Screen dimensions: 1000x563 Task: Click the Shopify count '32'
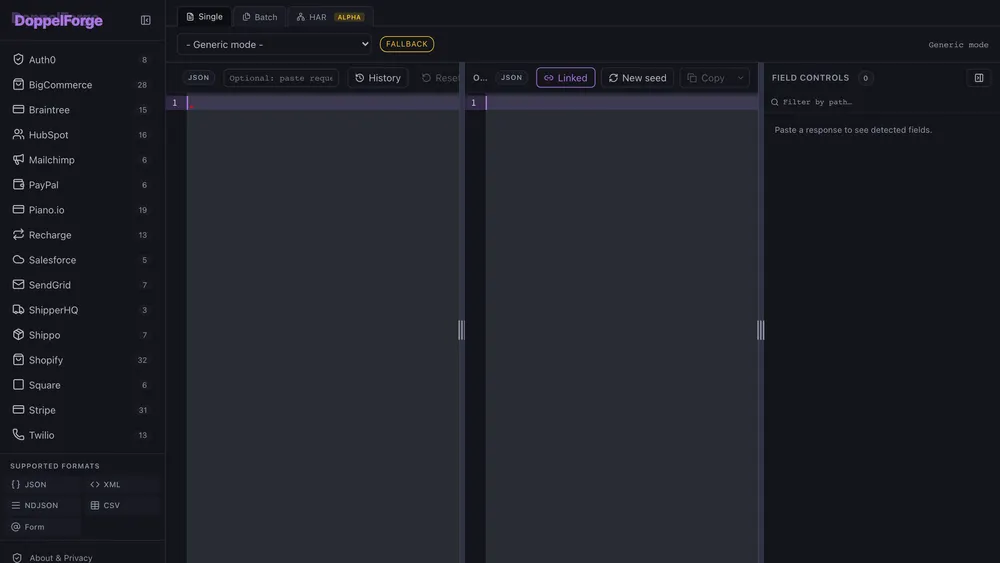click(x=142, y=360)
